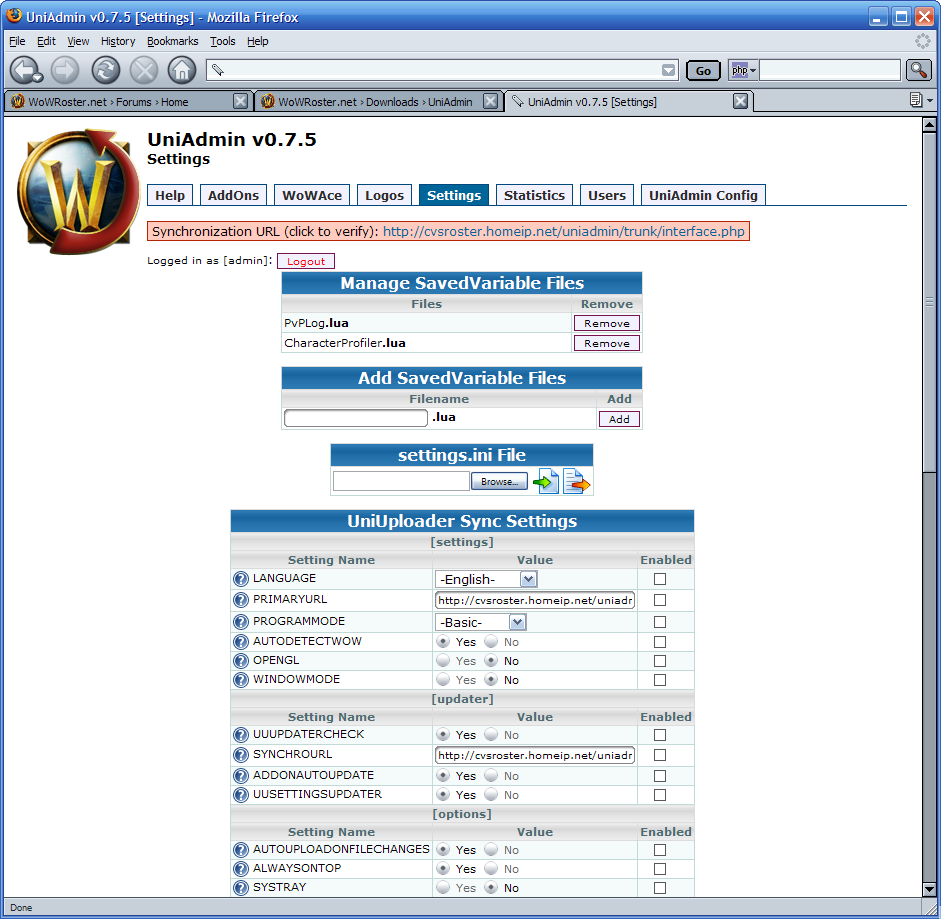The width and height of the screenshot is (941, 919).
Task: Open help icon for ALWAYSONTOP setting
Action: [x=241, y=869]
